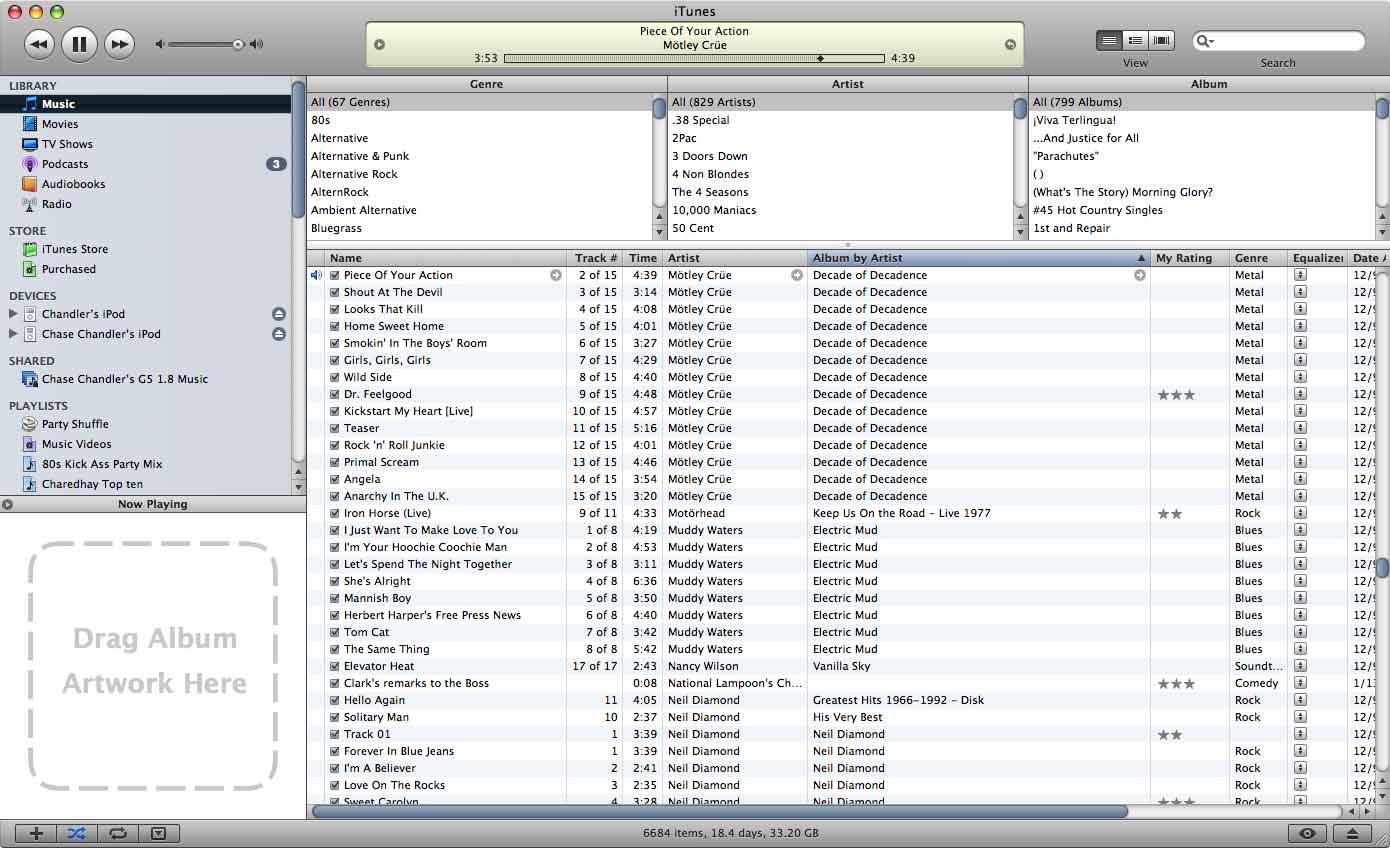Set rating stars for Dr. Feelgood
Viewport: 1390px width, 848px height.
tap(1176, 394)
